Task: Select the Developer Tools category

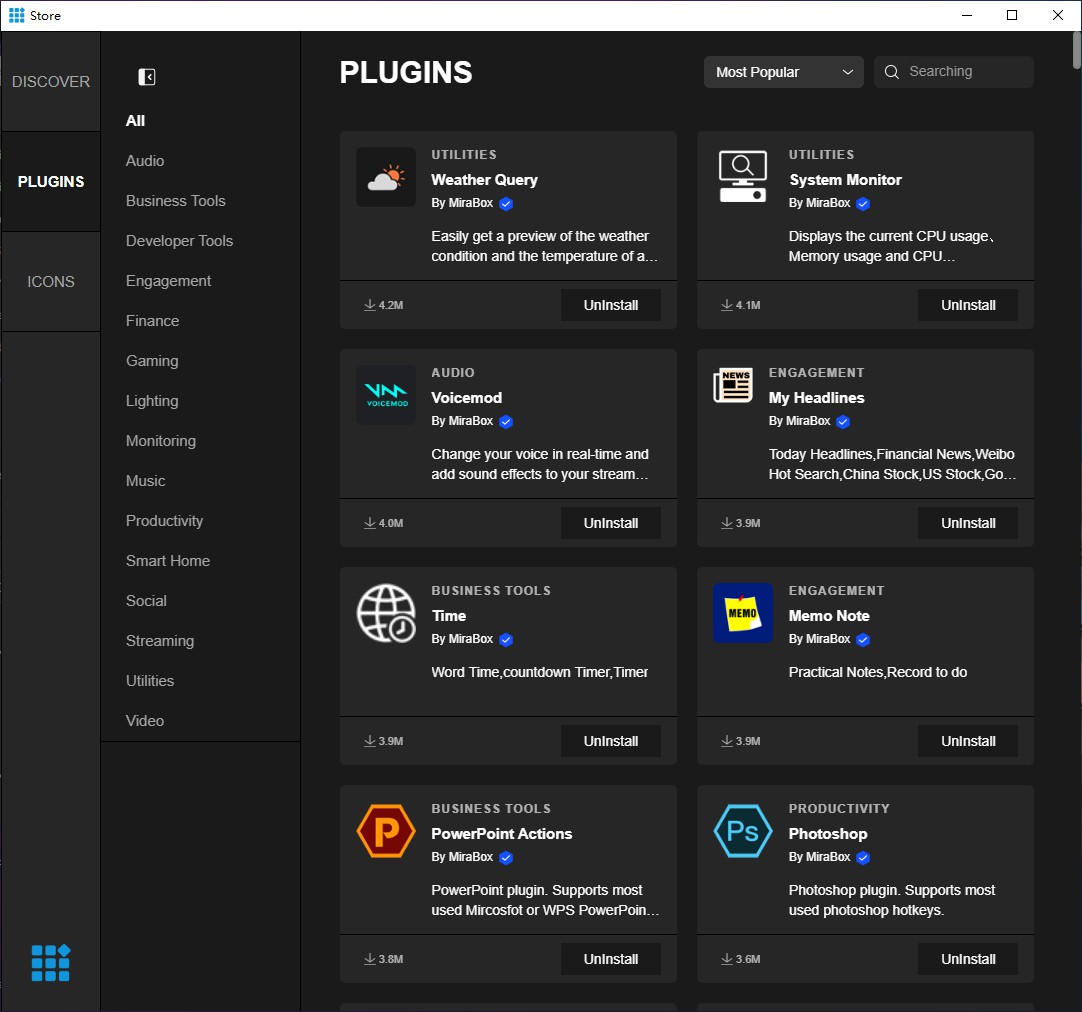Action: click(x=179, y=241)
